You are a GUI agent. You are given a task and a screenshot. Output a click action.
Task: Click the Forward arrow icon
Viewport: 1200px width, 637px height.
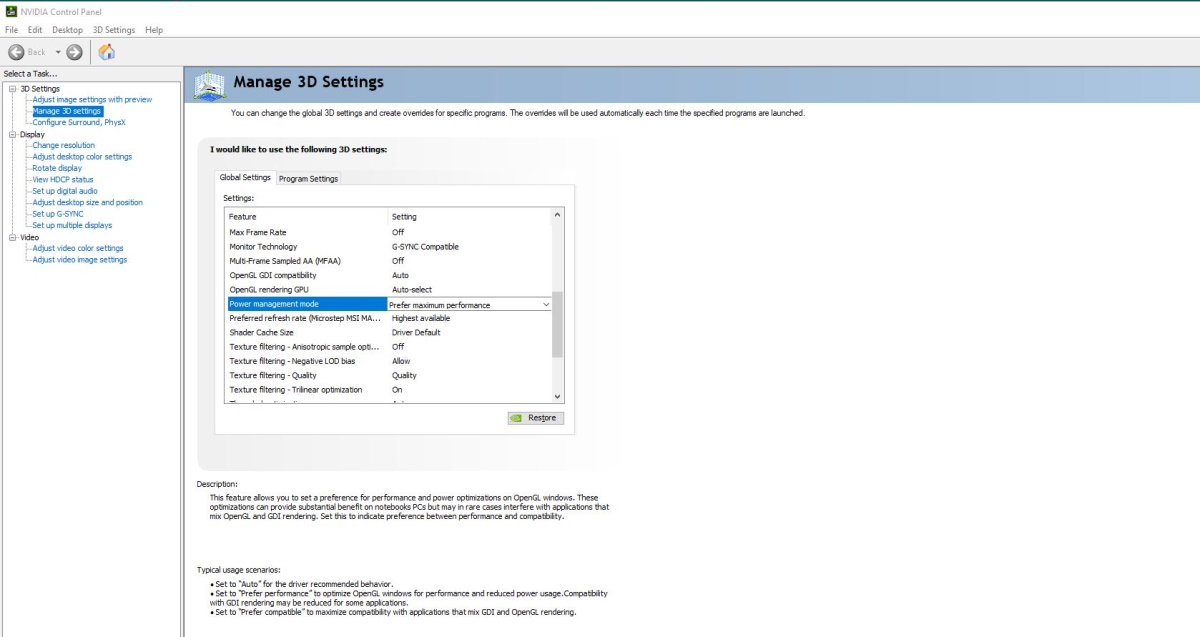pos(75,52)
